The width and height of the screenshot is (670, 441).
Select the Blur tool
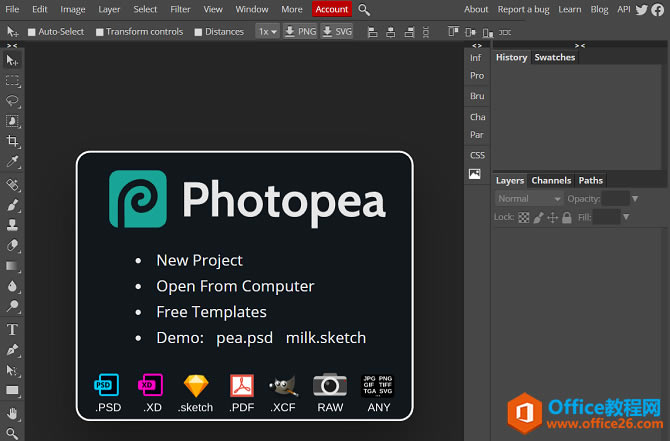12,286
